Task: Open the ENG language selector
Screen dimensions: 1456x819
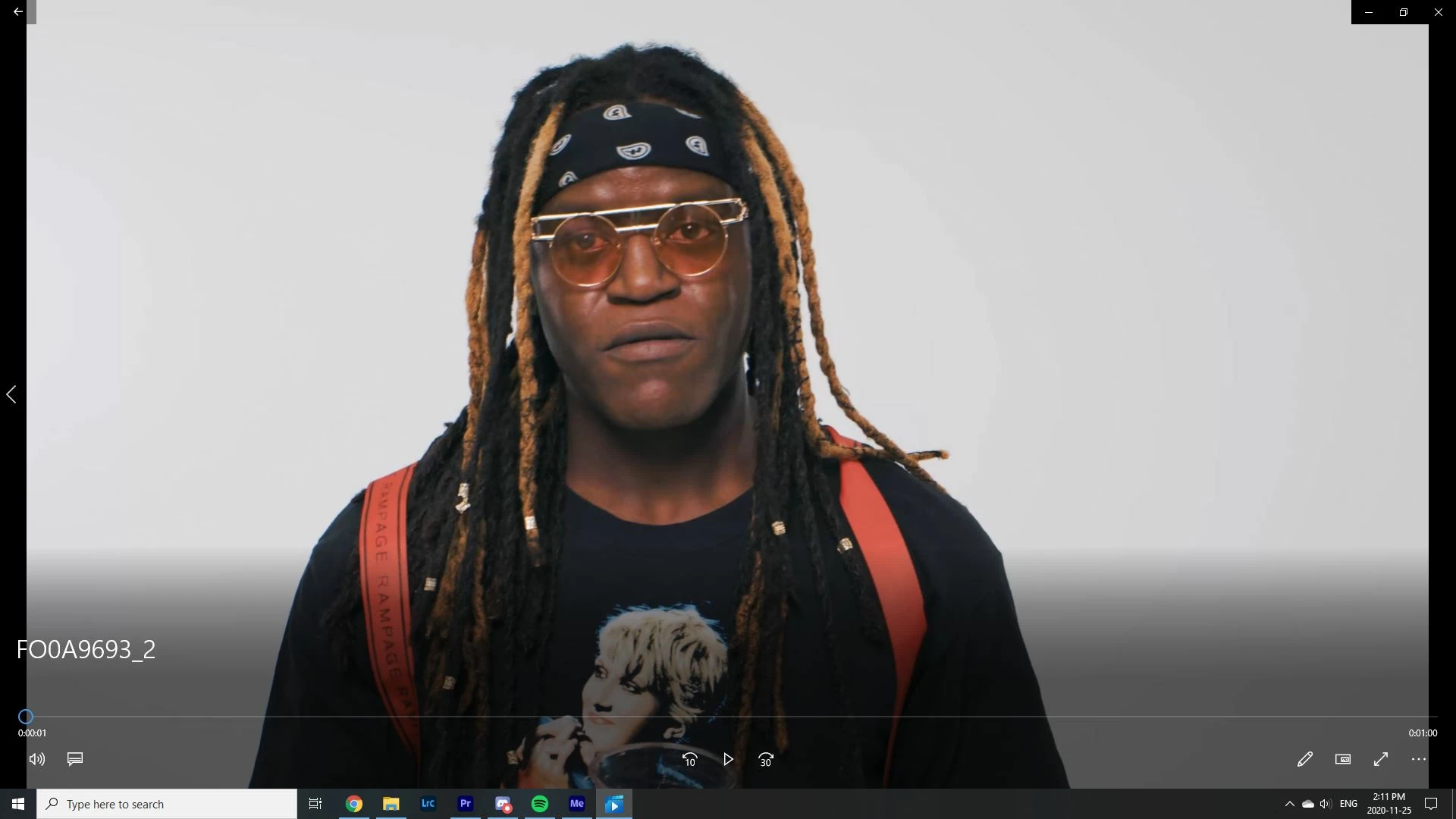Action: 1348,804
